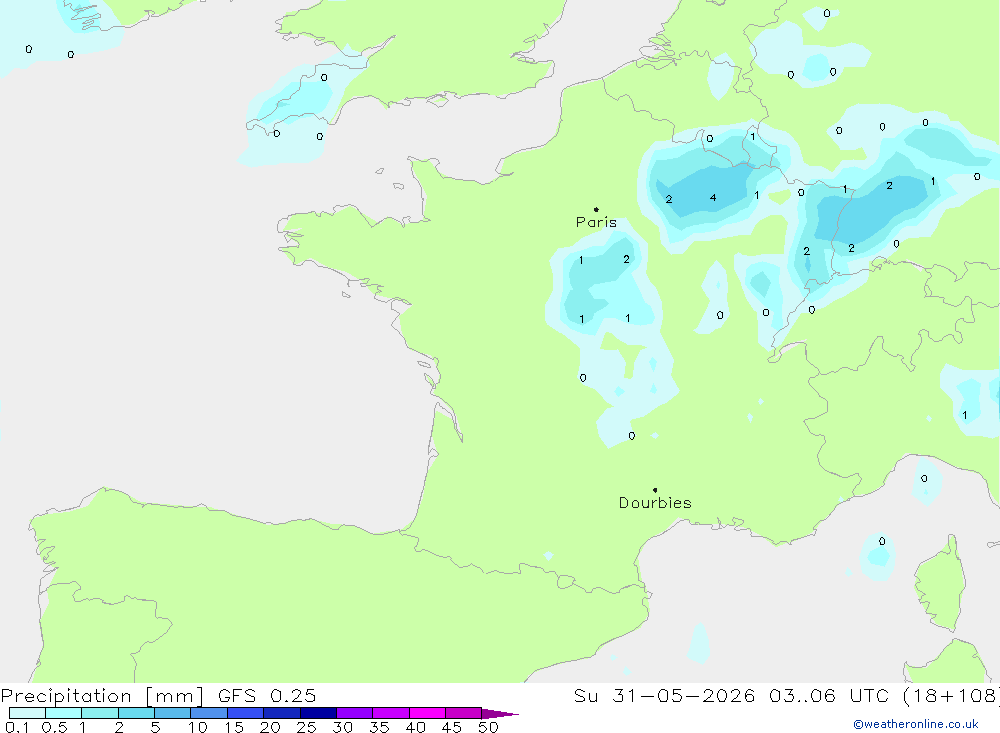Click the 'Precipitation [mm] GFS 0.25' title
The image size is (1000, 733).
pyautogui.click(x=158, y=696)
